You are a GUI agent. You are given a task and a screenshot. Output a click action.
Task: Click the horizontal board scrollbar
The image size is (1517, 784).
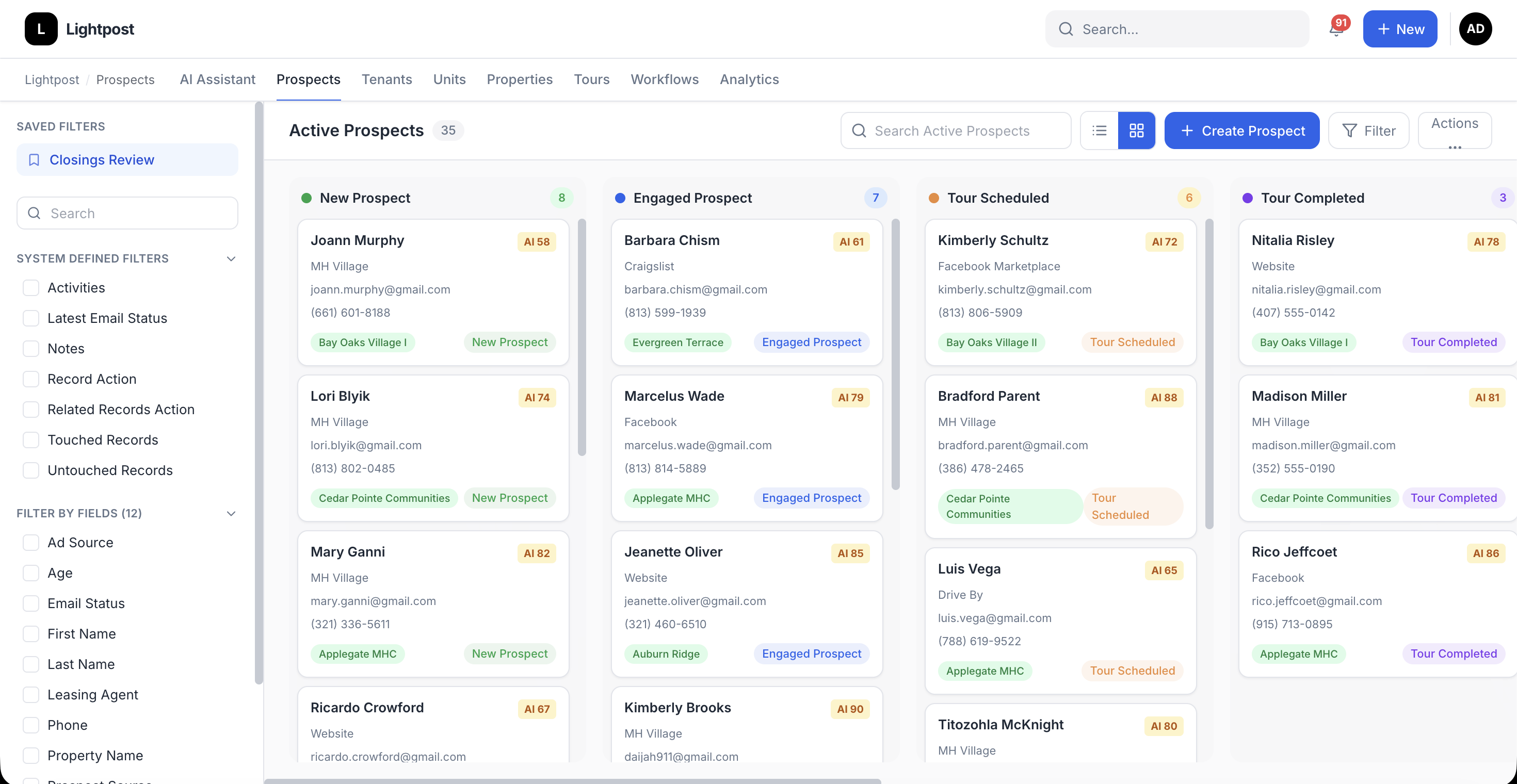pos(572,781)
